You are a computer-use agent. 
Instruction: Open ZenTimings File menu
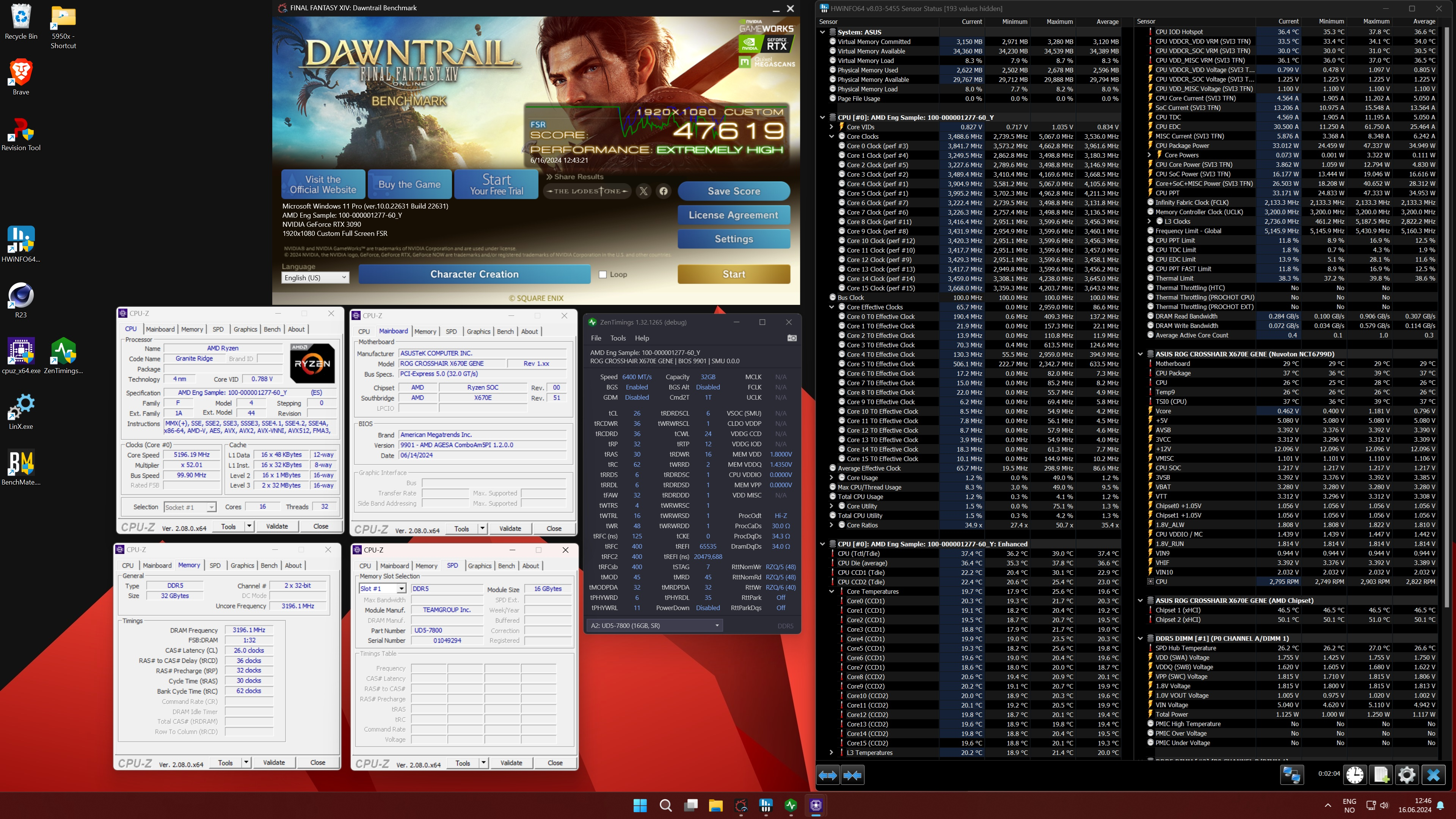tap(596, 338)
